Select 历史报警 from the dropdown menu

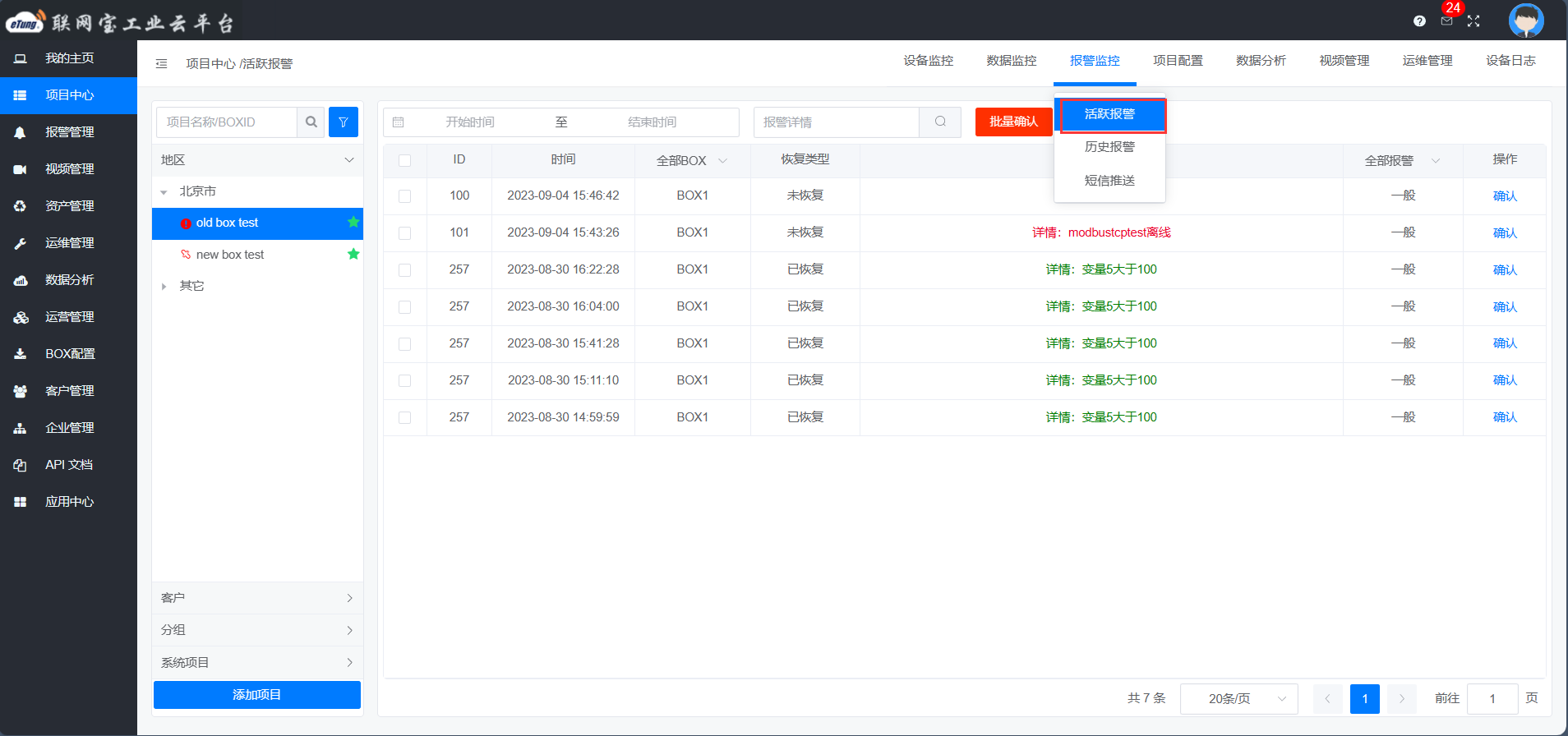(x=1109, y=147)
